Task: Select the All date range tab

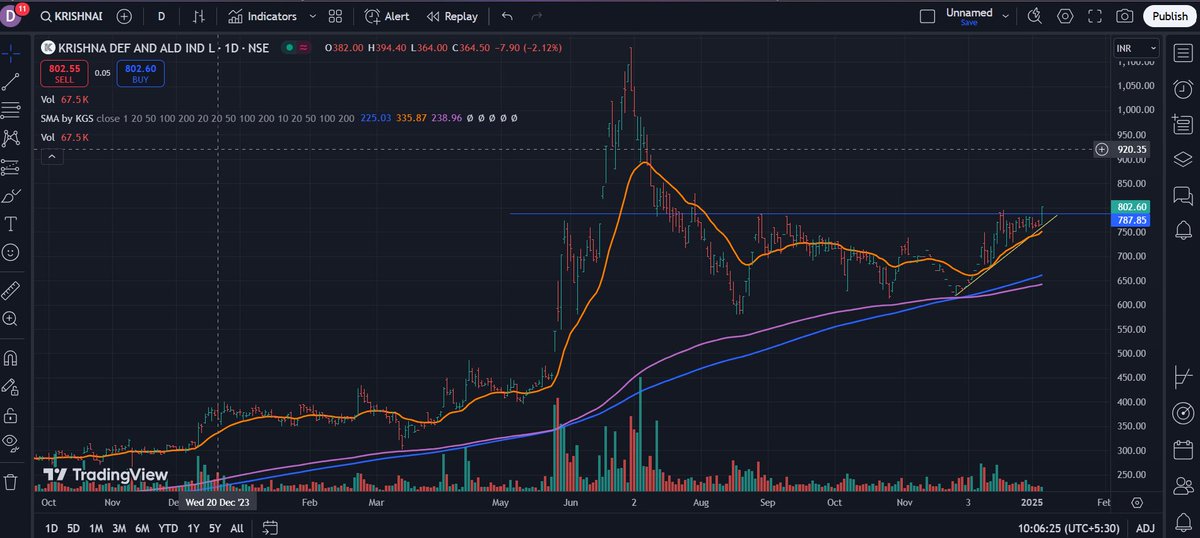Action: [x=237, y=528]
